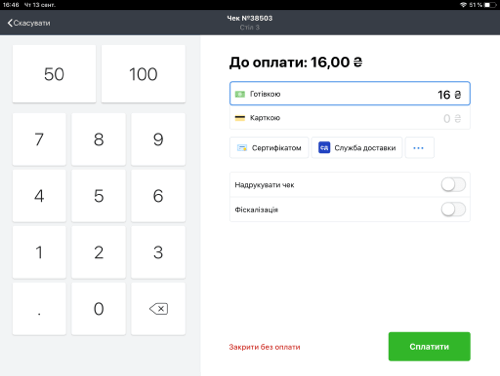Viewport: 500px width, 376px height.
Task: Tap keypad digit 3
Action: (x=158, y=252)
